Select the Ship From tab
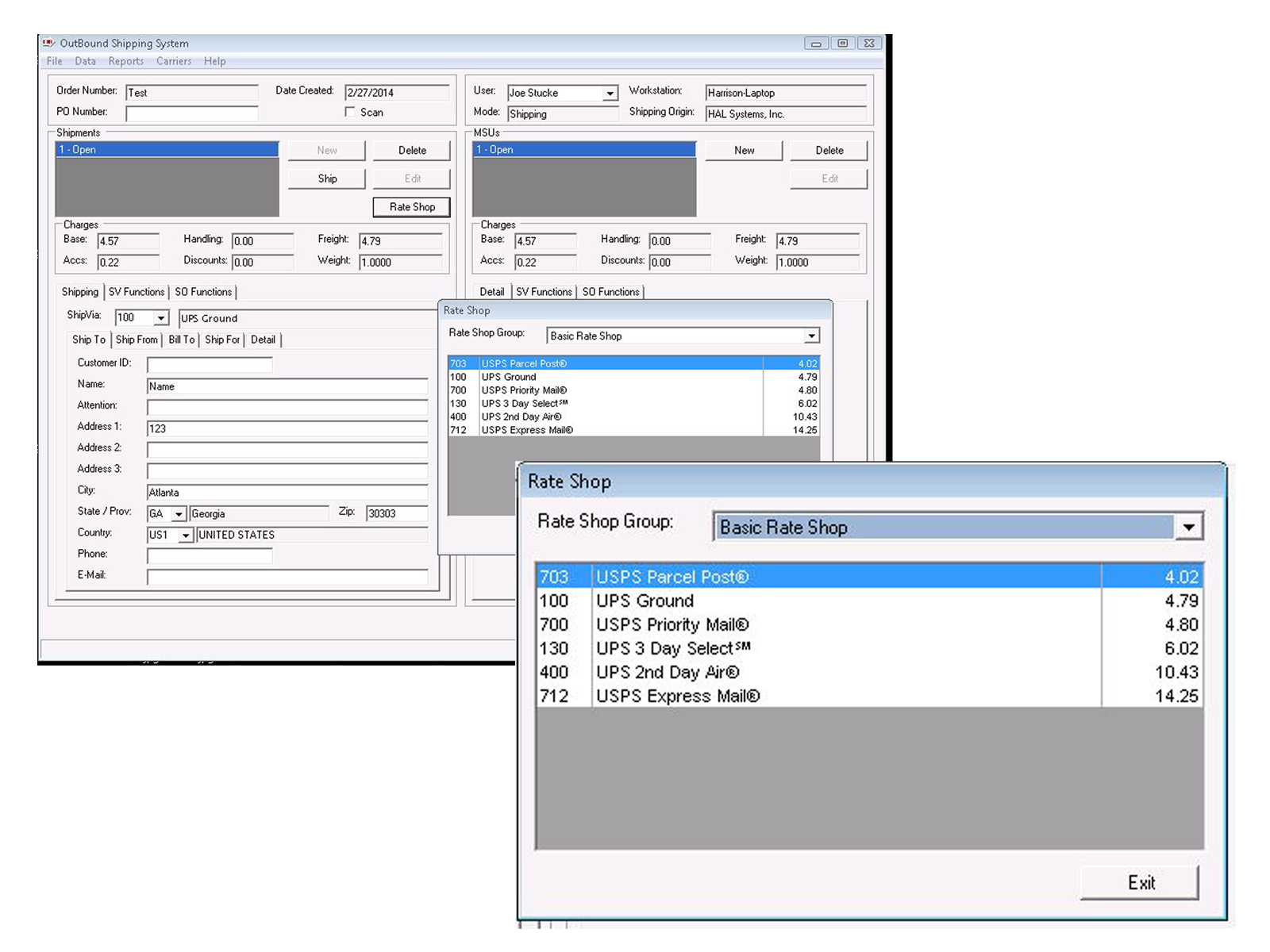Image resolution: width=1270 pixels, height=952 pixels. pos(137,340)
